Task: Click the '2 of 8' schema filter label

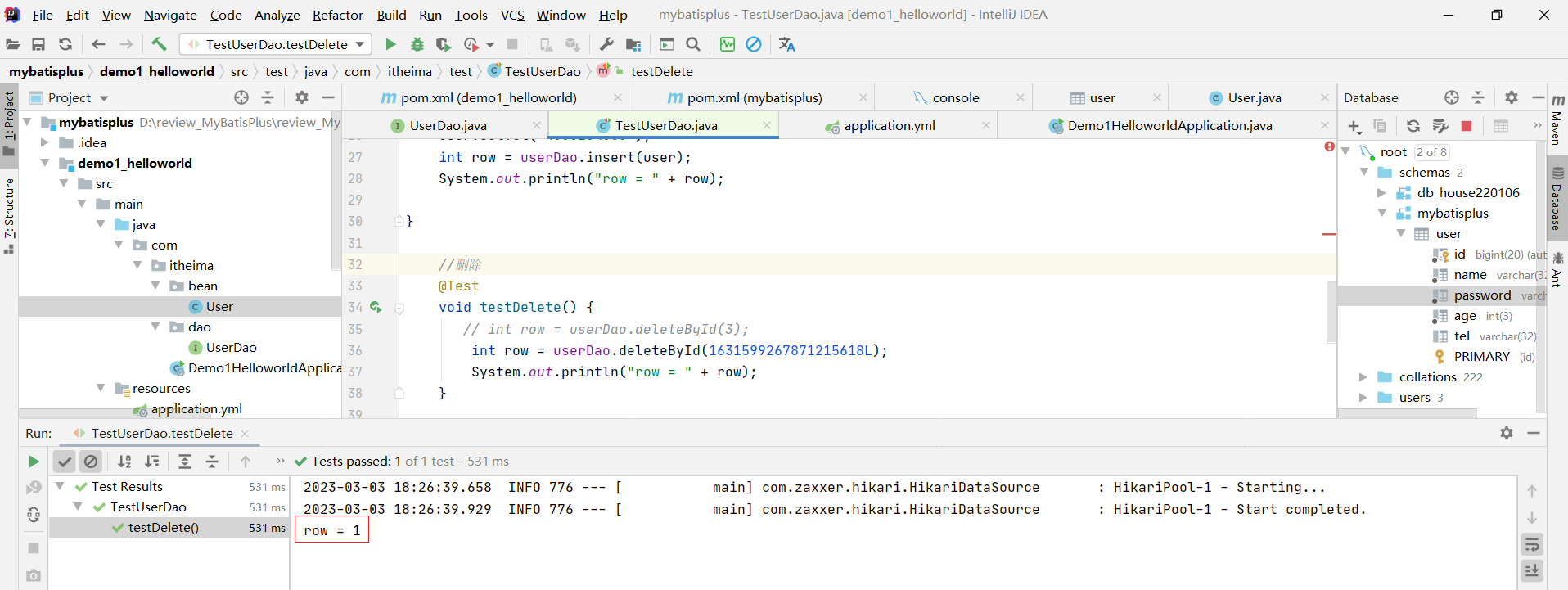Action: point(1431,152)
